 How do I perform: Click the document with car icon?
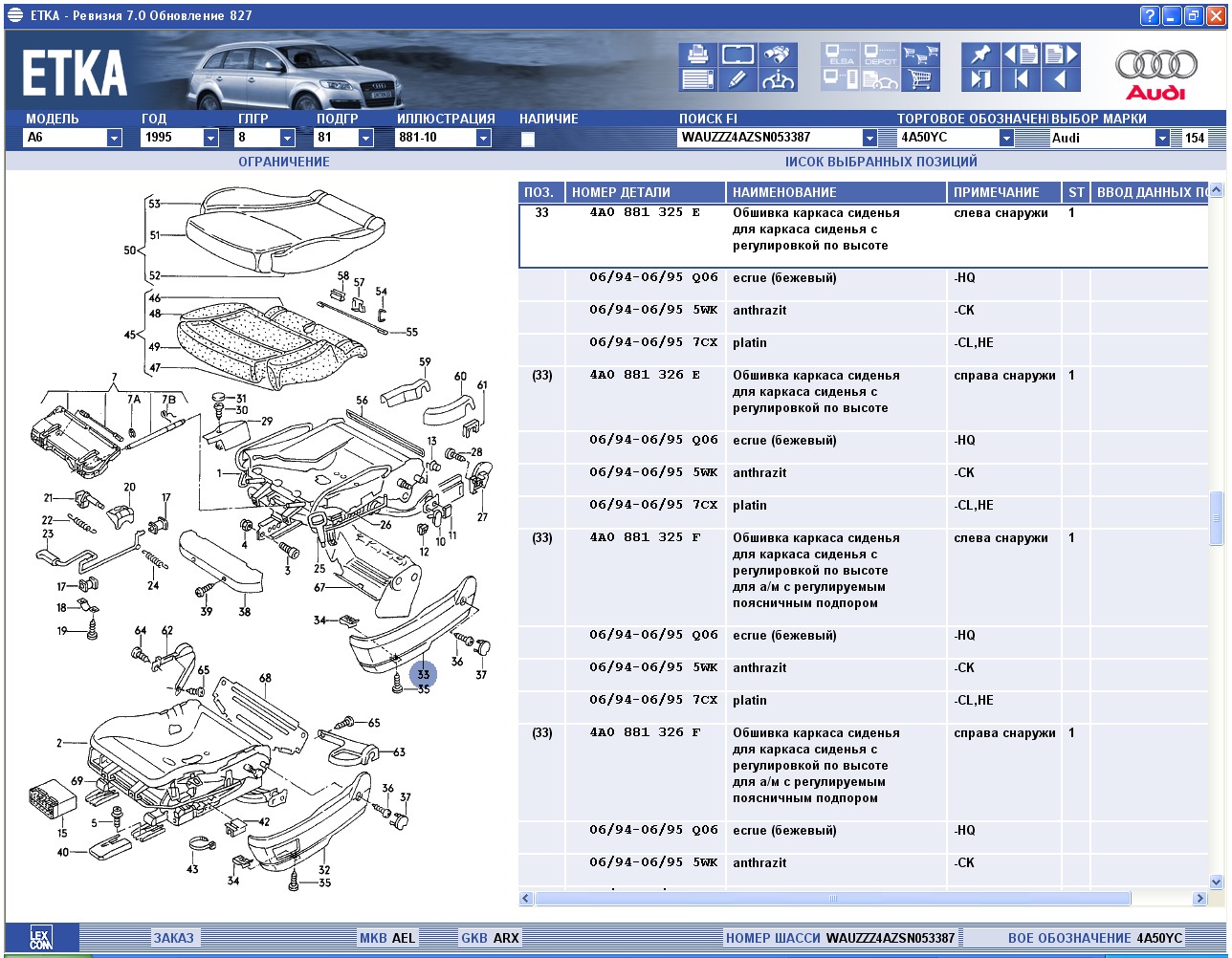tap(881, 79)
